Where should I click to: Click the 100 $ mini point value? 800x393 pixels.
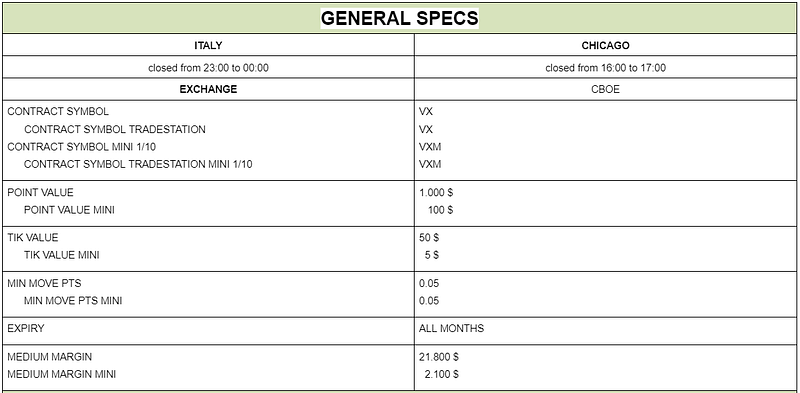point(440,210)
